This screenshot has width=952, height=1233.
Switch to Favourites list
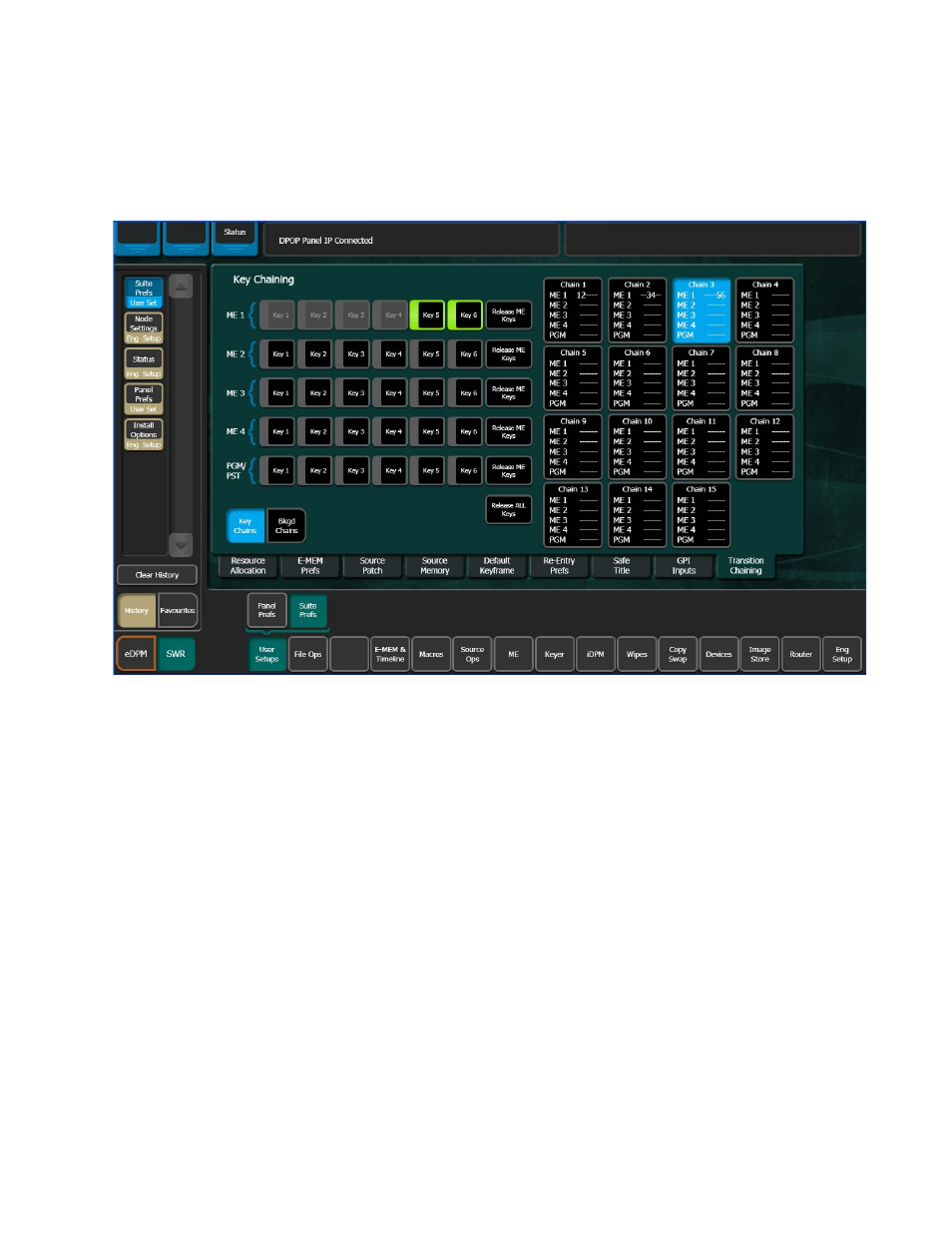178,611
